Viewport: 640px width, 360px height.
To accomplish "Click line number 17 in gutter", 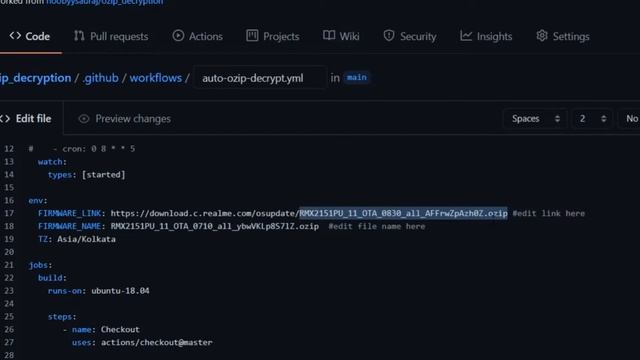I will click(x=9, y=213).
